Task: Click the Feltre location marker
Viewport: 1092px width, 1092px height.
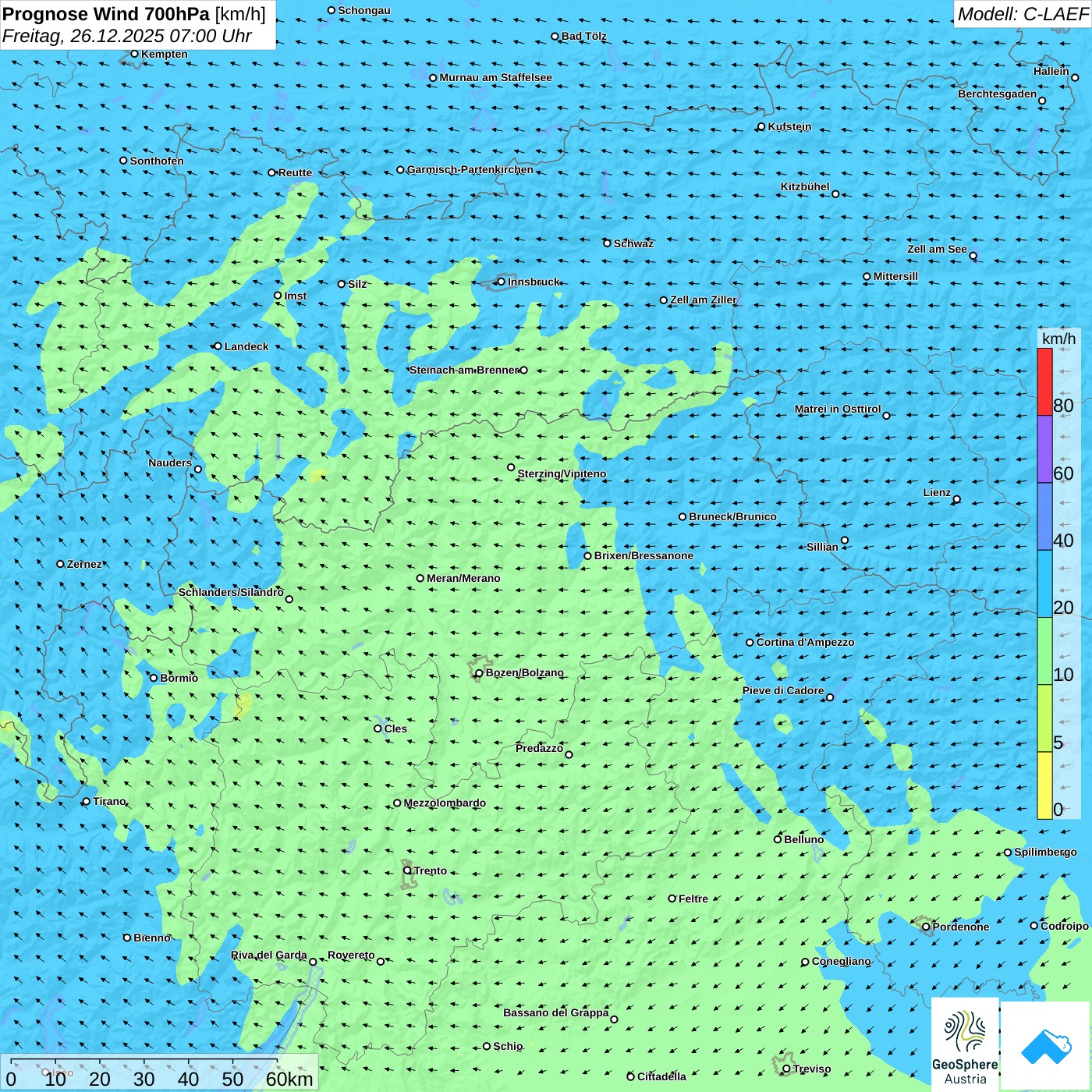Action: coord(672,899)
